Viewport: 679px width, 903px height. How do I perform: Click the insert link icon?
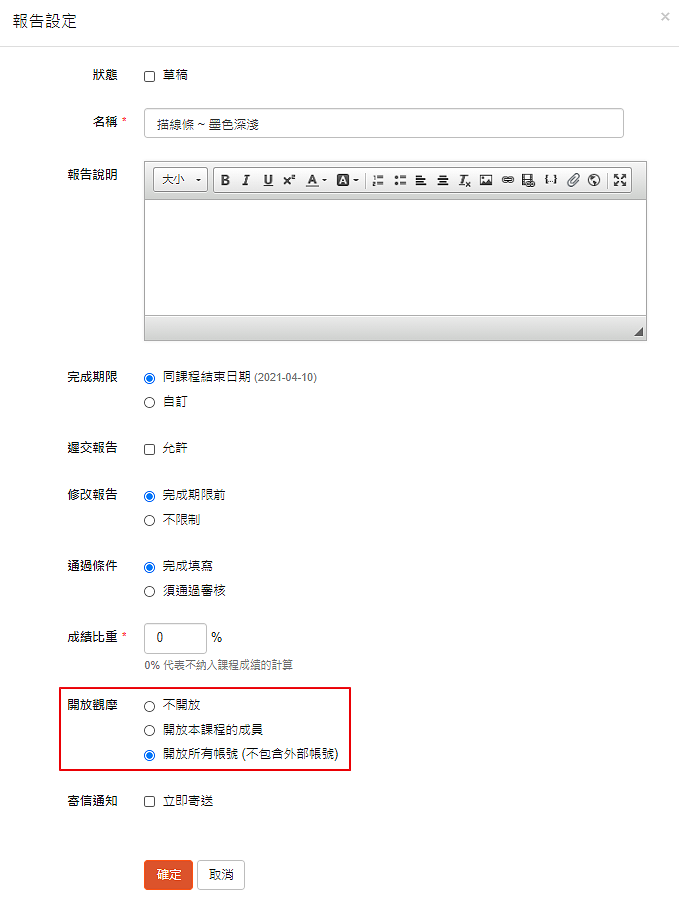[507, 180]
